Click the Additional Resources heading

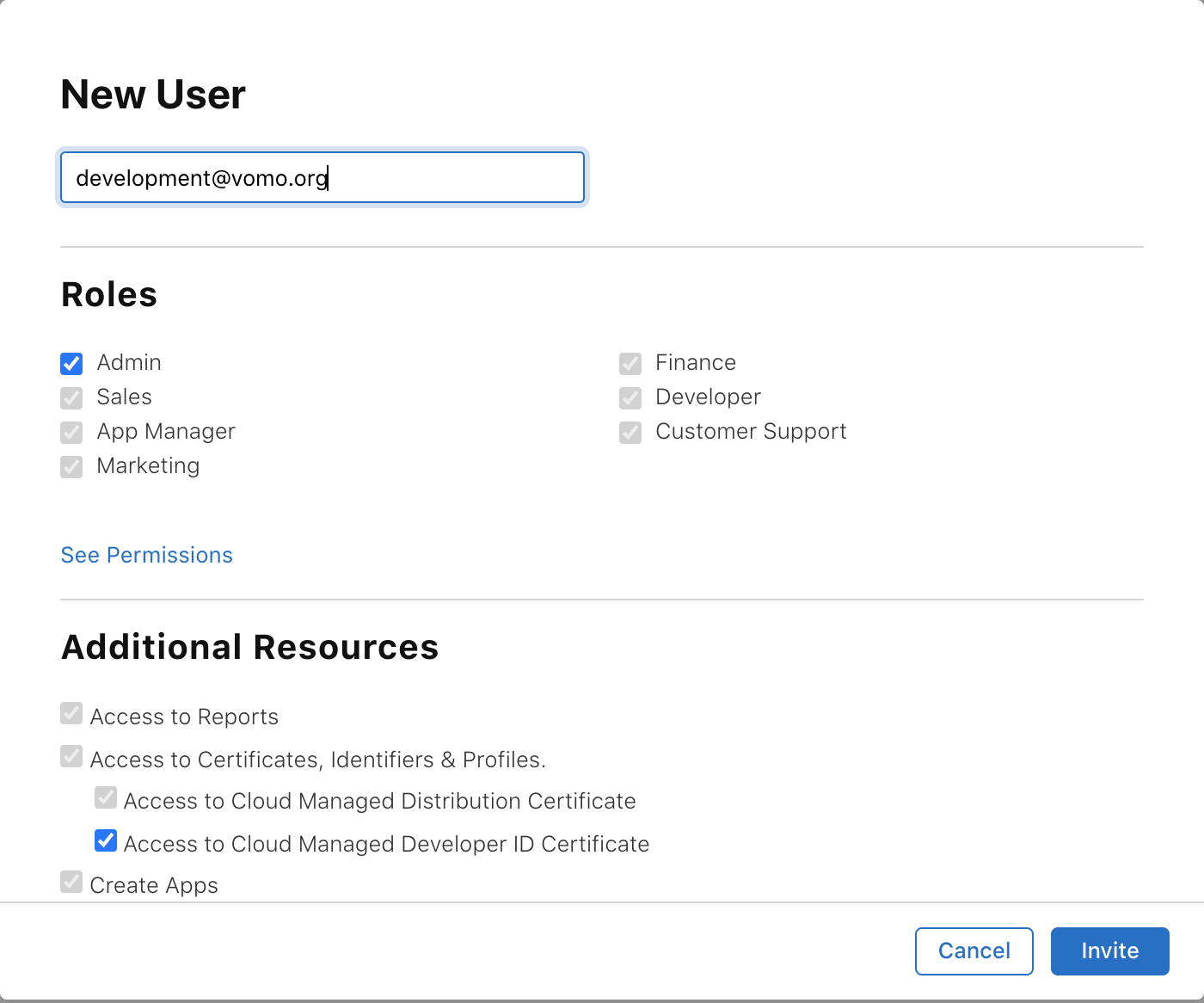250,647
